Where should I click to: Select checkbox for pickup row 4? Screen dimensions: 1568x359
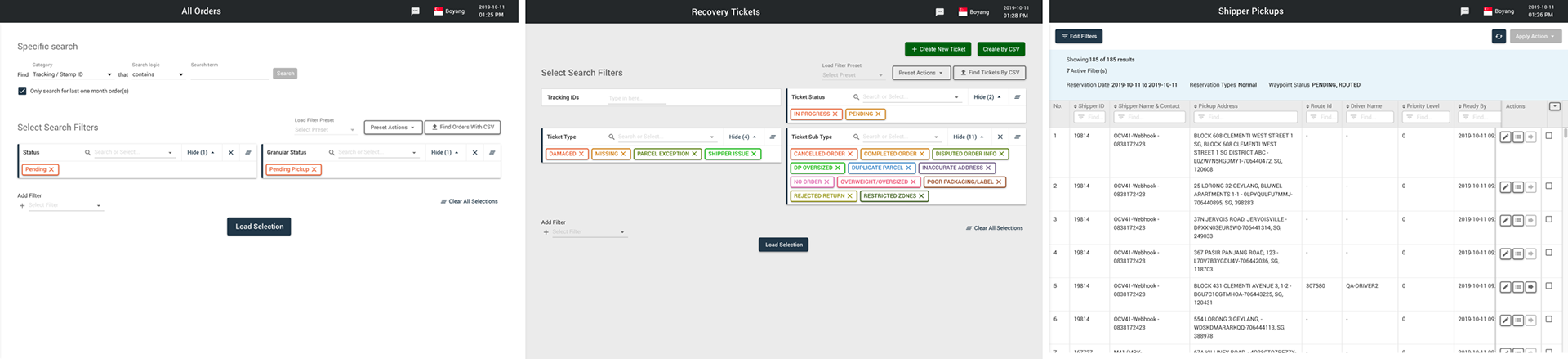(x=1548, y=253)
